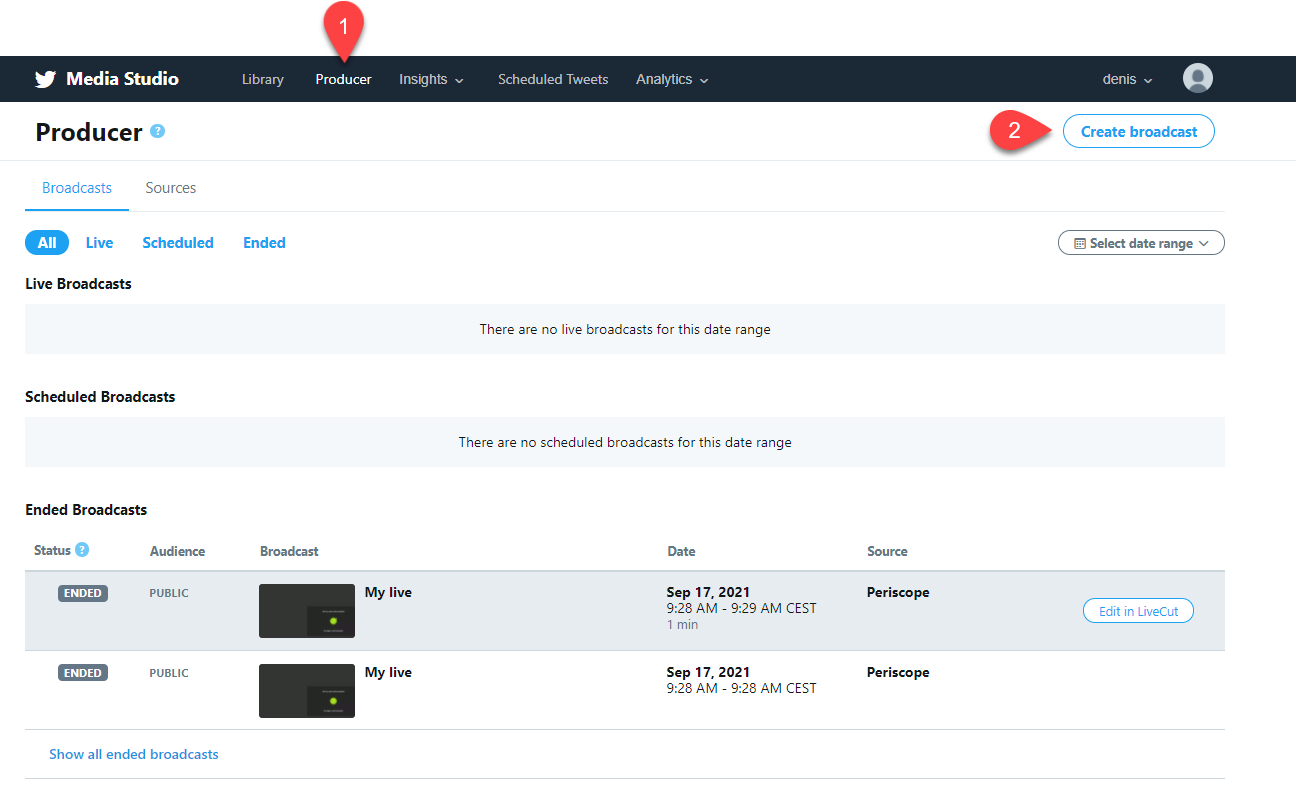Open the user profile avatar
1296x796 pixels.
pyautogui.click(x=1197, y=78)
